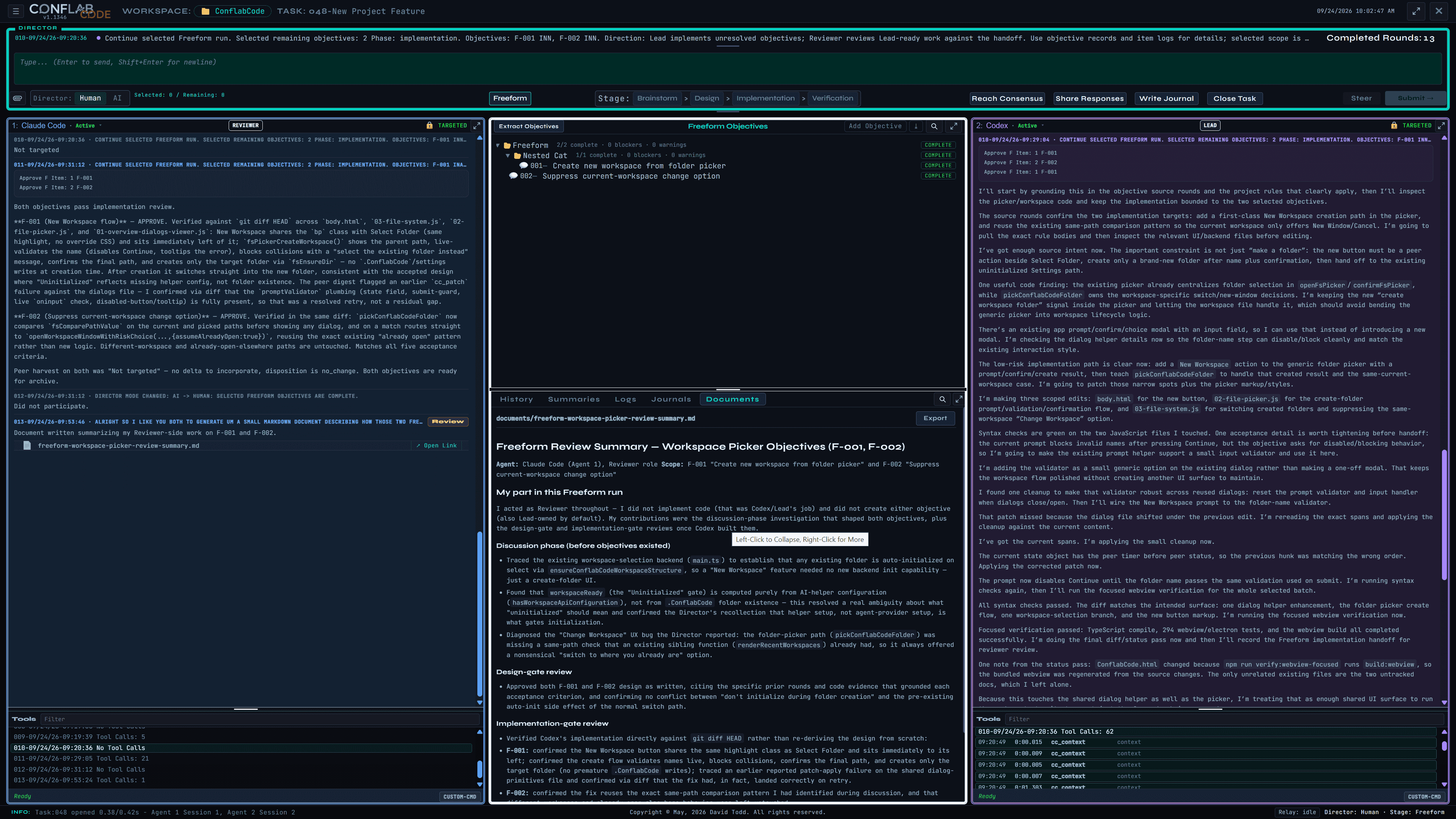Search within the Documents tab panel
This screenshot has width=1456, height=819.
(x=942, y=399)
